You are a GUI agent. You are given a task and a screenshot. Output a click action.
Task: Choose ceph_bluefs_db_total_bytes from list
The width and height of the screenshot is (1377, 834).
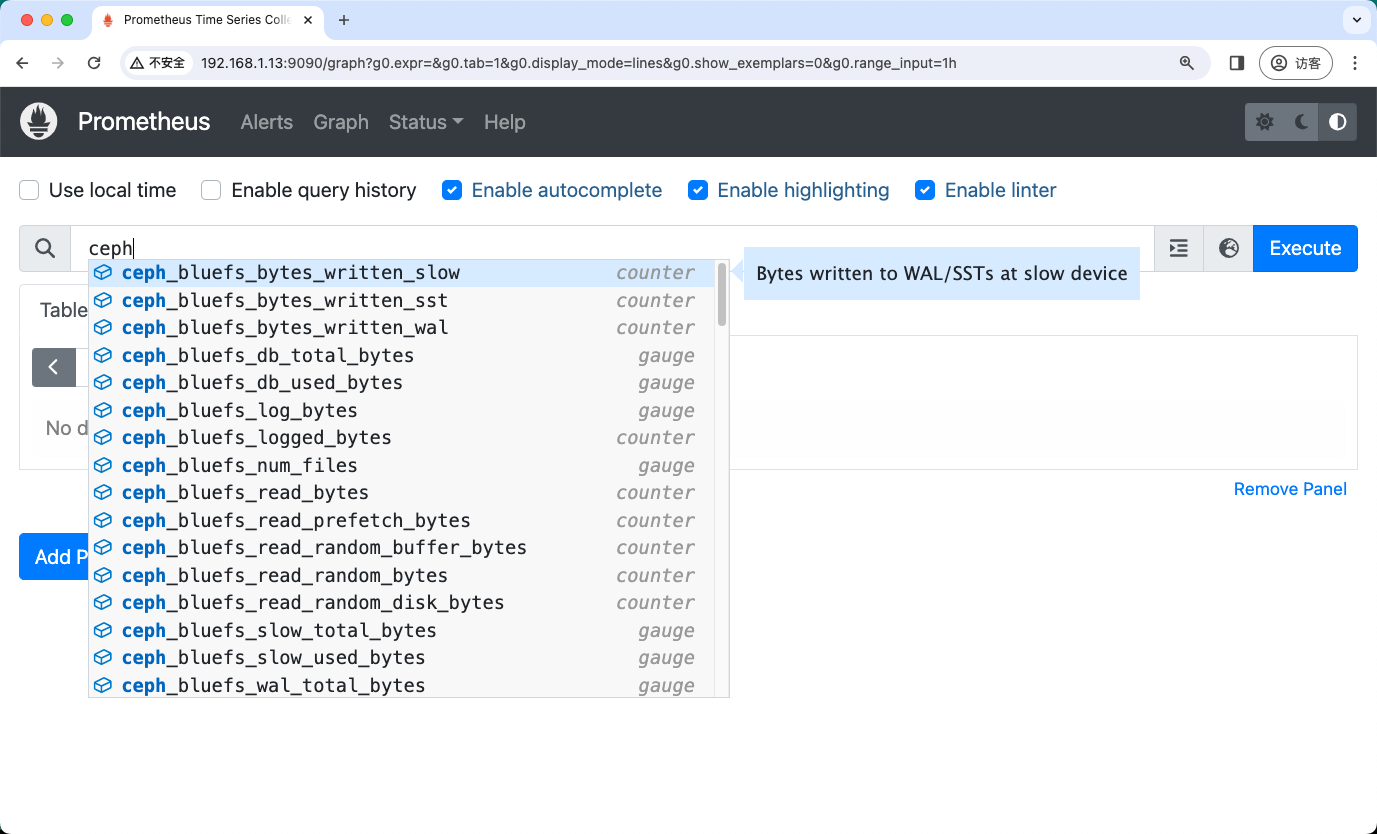point(402,356)
